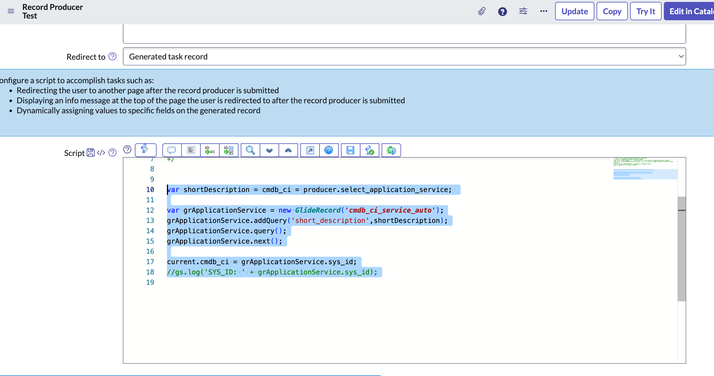Click 'grApplicationService.next();' on line 15
The height and width of the screenshot is (376, 714).
point(224,241)
